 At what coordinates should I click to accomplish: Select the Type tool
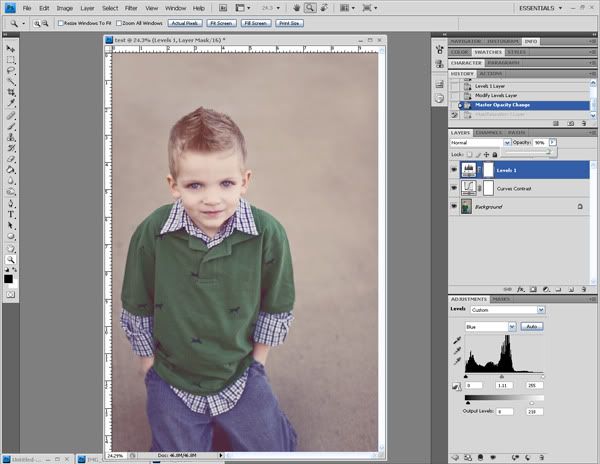[11, 214]
